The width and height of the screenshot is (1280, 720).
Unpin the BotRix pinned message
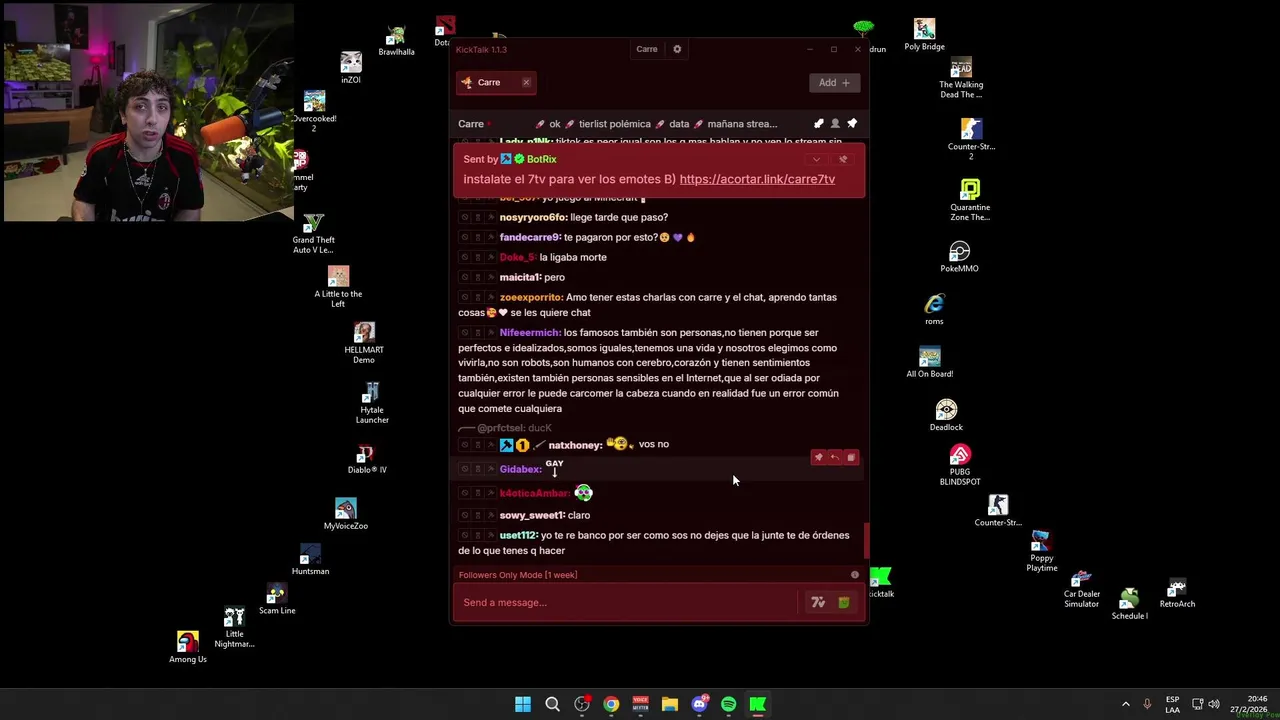(x=843, y=159)
